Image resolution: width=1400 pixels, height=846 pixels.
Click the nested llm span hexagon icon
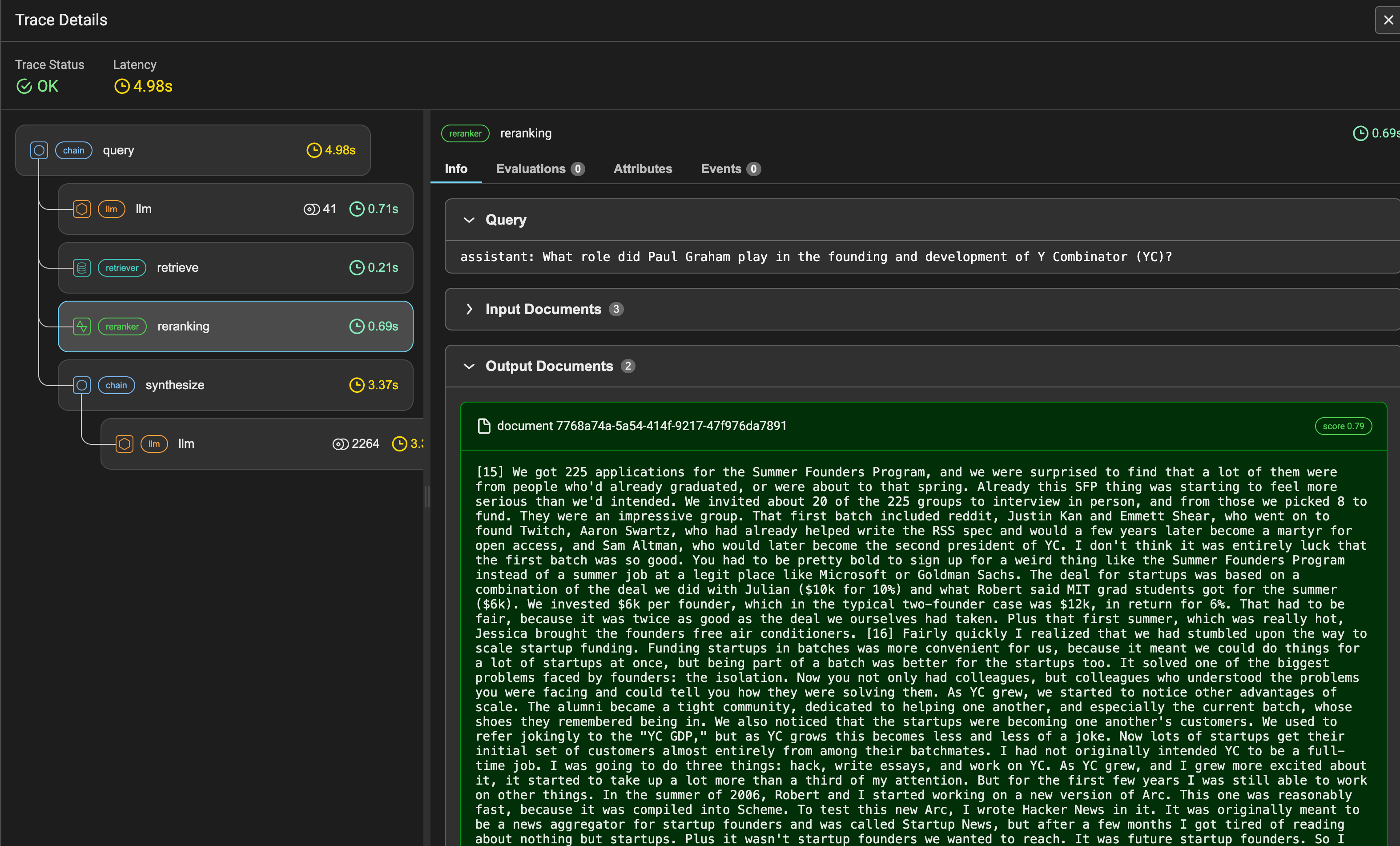pos(125,444)
